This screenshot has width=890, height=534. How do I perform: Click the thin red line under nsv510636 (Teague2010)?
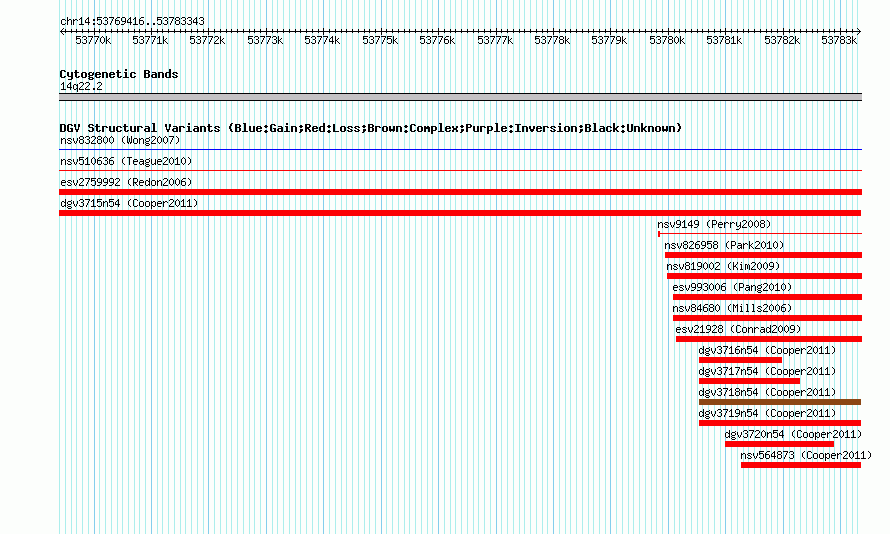460,170
